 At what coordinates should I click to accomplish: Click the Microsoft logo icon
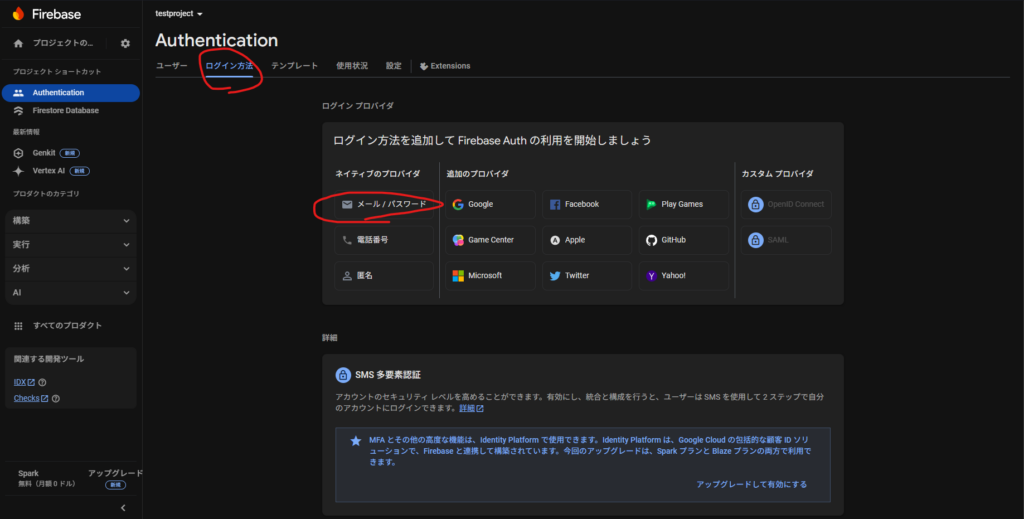click(x=458, y=275)
